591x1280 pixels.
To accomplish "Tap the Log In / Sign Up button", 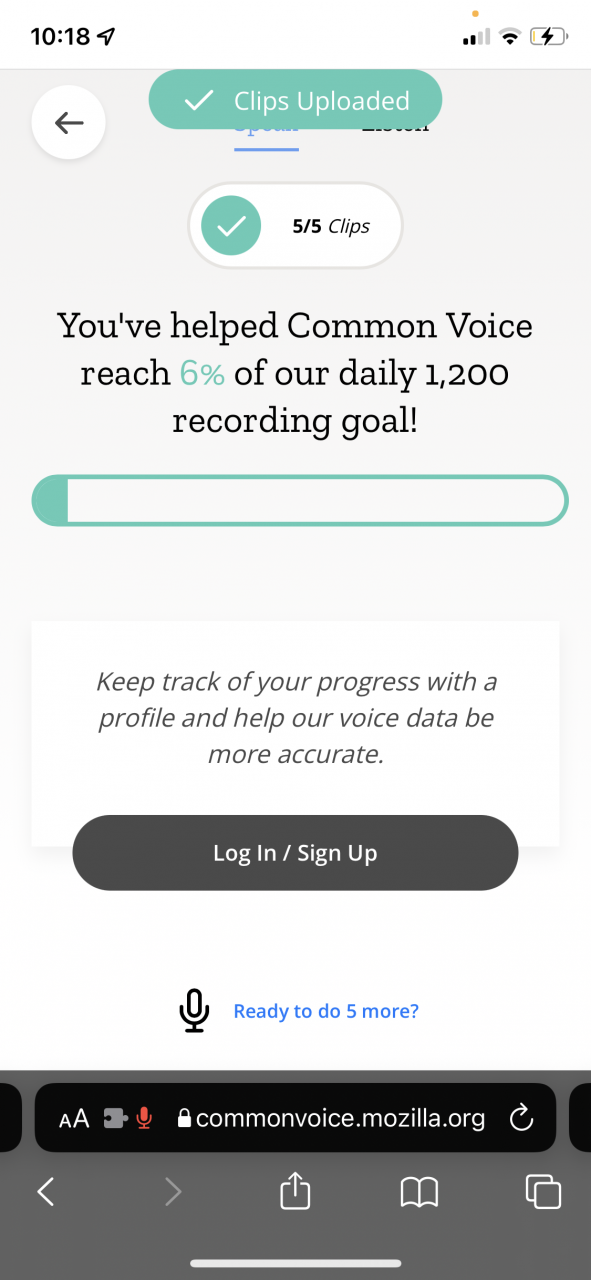I will 295,853.
